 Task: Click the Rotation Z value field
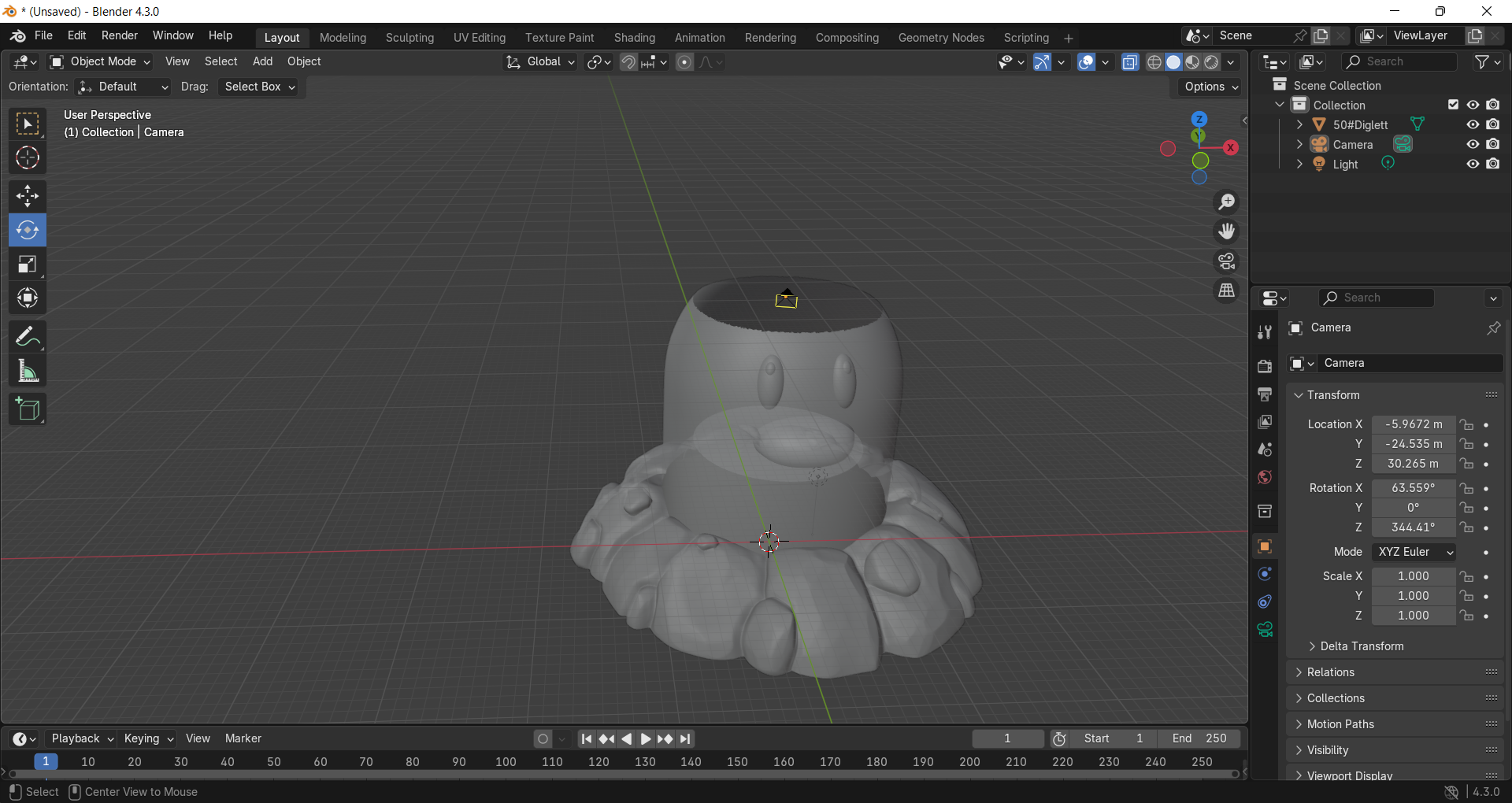(1414, 527)
